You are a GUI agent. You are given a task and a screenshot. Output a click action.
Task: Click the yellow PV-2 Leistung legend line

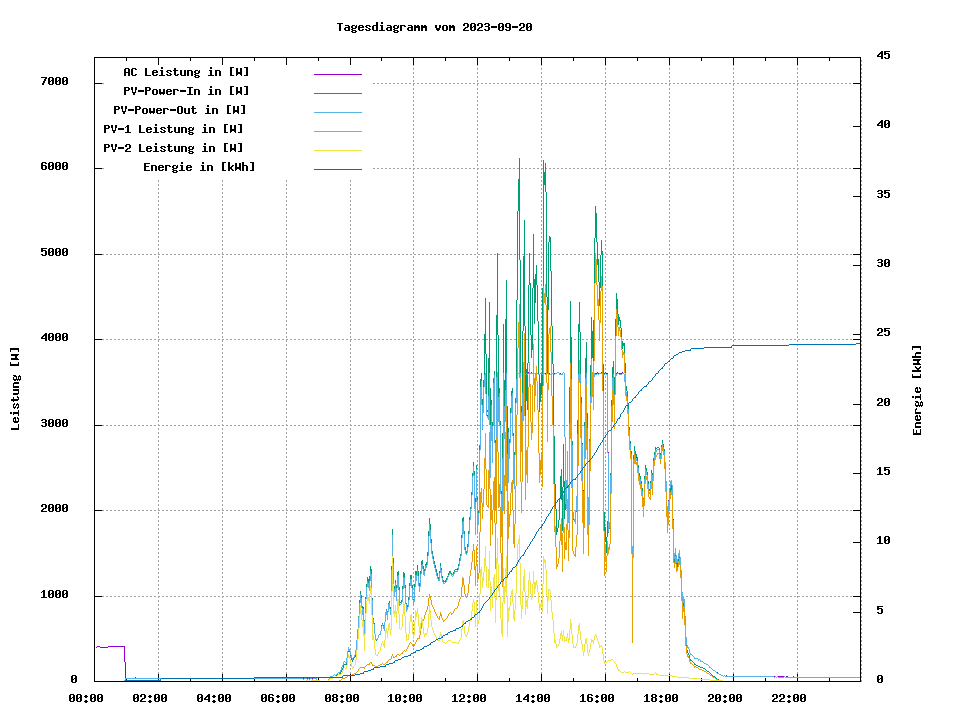(x=337, y=150)
